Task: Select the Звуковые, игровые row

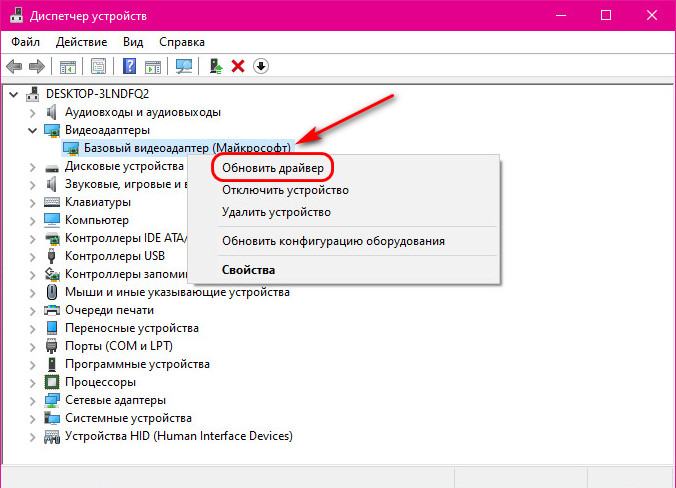Action: click(116, 184)
